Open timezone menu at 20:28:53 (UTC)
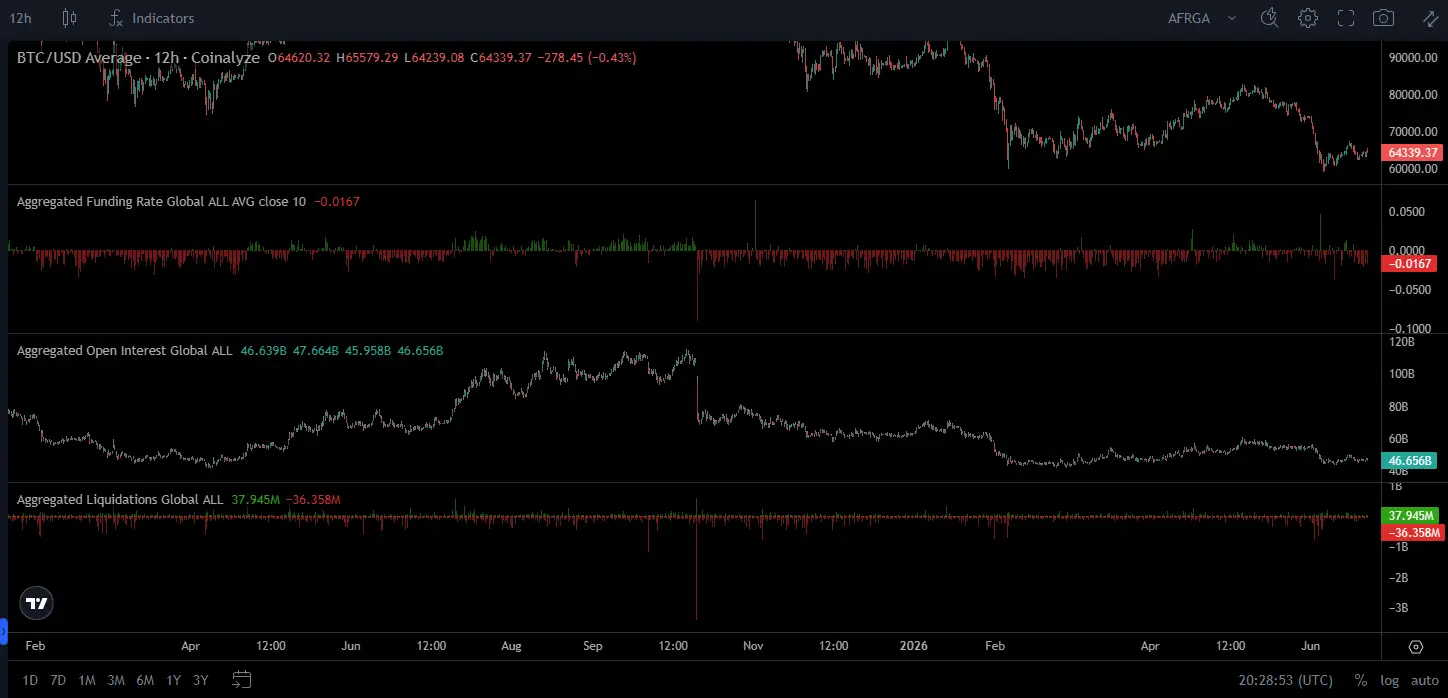 (1285, 680)
